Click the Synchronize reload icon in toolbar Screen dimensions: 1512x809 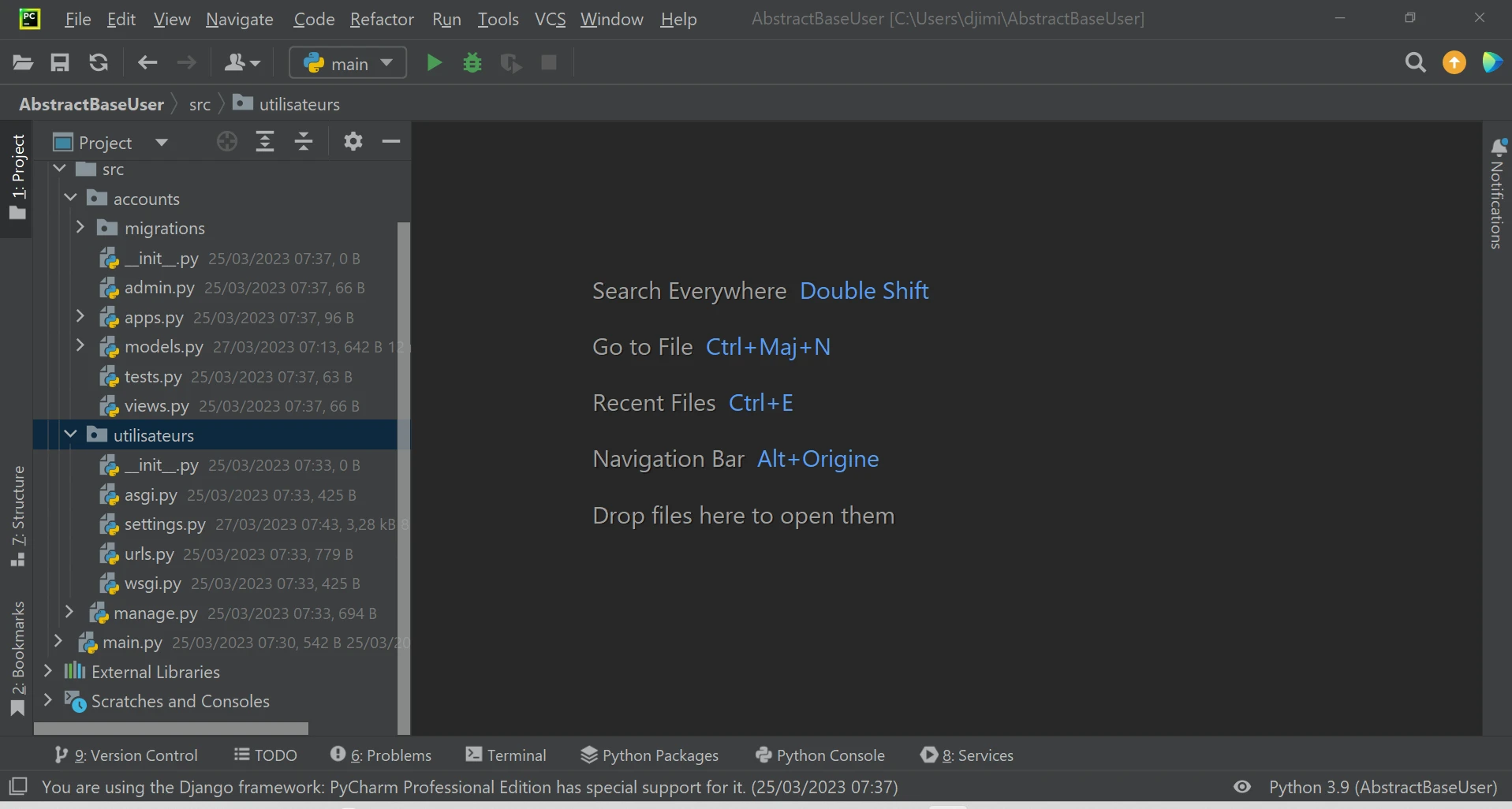pyautogui.click(x=99, y=62)
